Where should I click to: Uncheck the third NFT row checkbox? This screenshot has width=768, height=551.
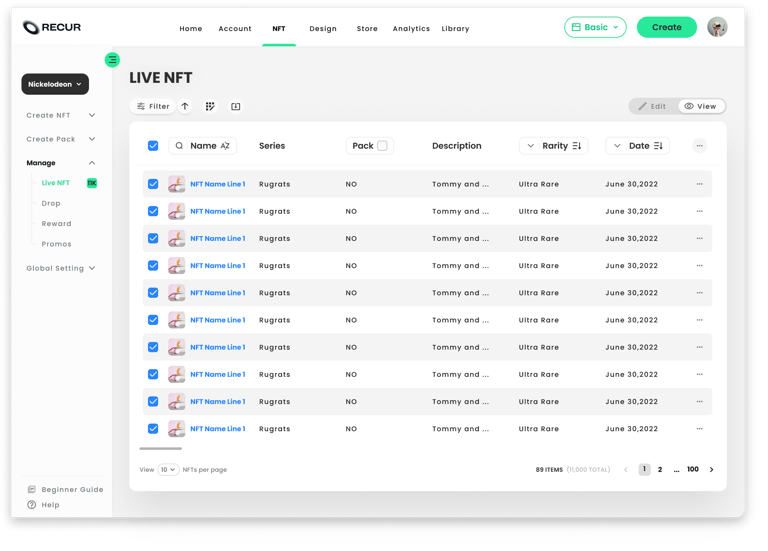(x=153, y=239)
